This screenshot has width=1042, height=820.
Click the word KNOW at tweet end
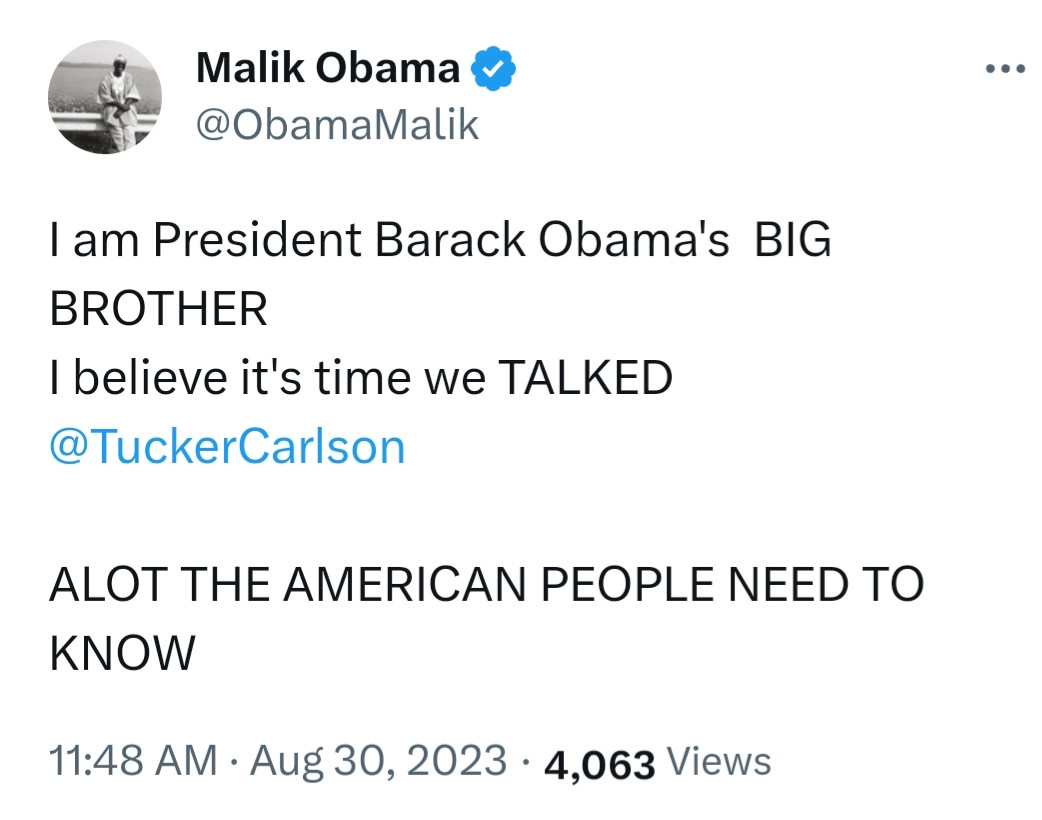pyautogui.click(x=122, y=653)
